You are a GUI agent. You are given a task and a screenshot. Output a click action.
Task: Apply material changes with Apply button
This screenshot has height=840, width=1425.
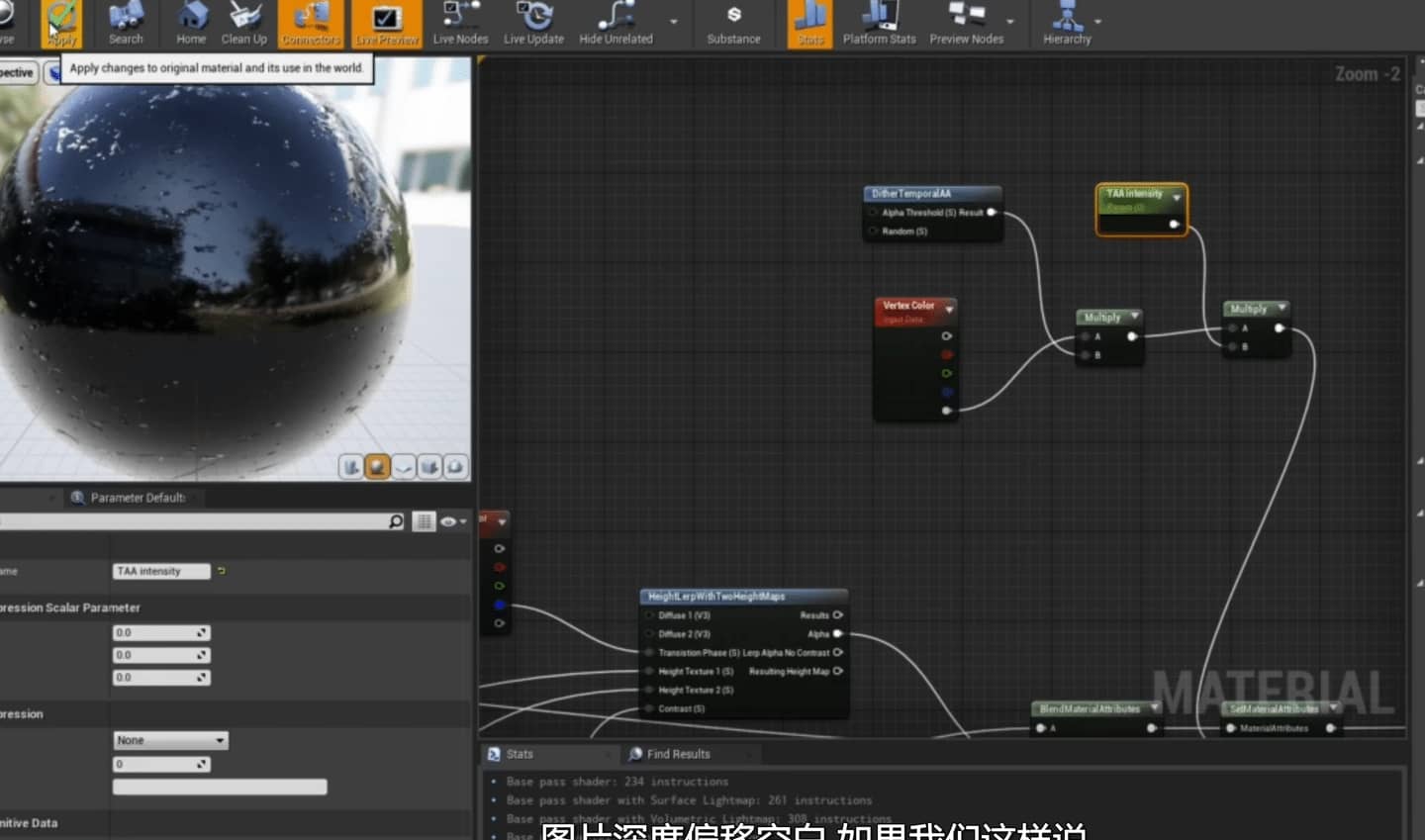[x=61, y=24]
